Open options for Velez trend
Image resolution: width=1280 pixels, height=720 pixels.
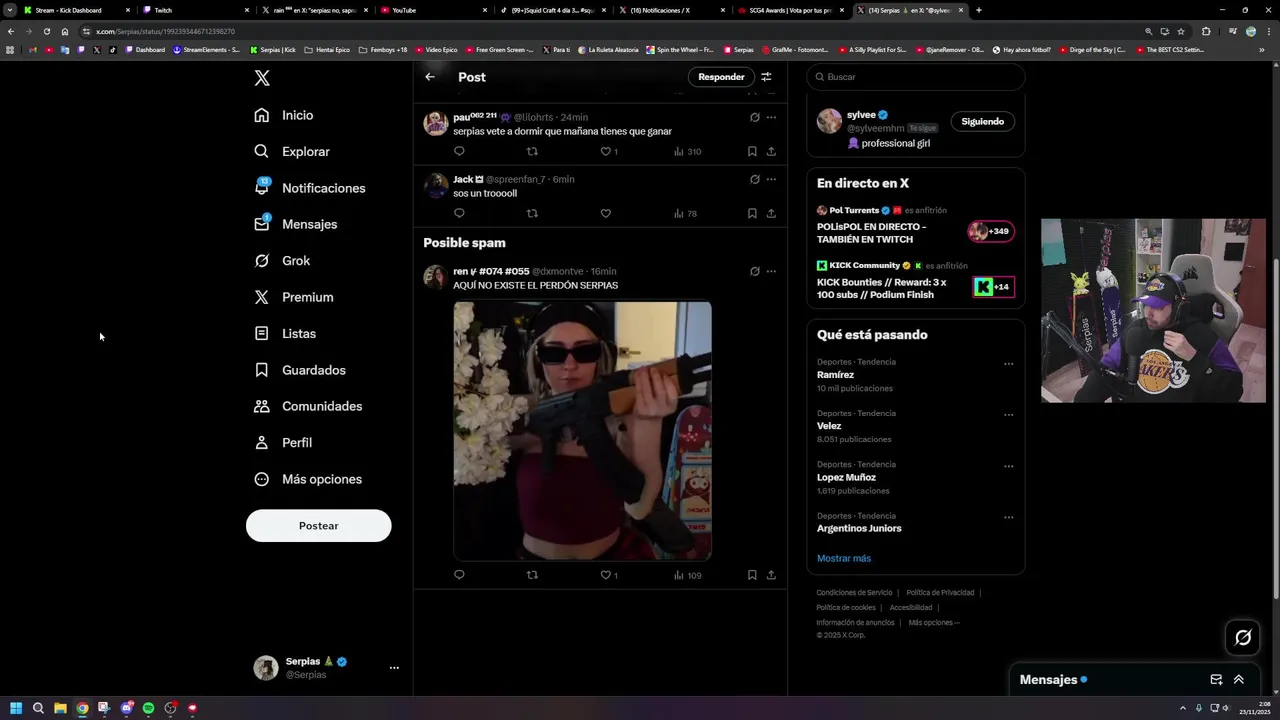(1008, 415)
